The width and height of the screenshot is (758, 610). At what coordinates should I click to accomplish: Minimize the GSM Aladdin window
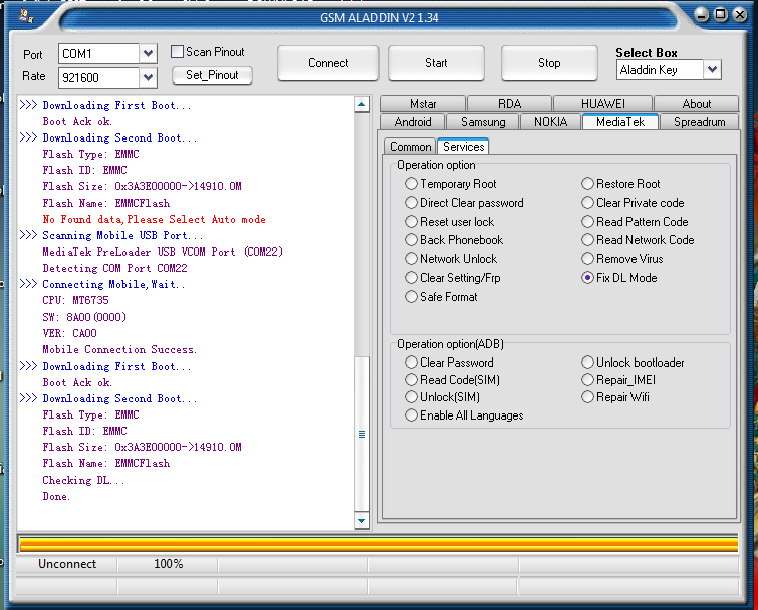[x=701, y=15]
